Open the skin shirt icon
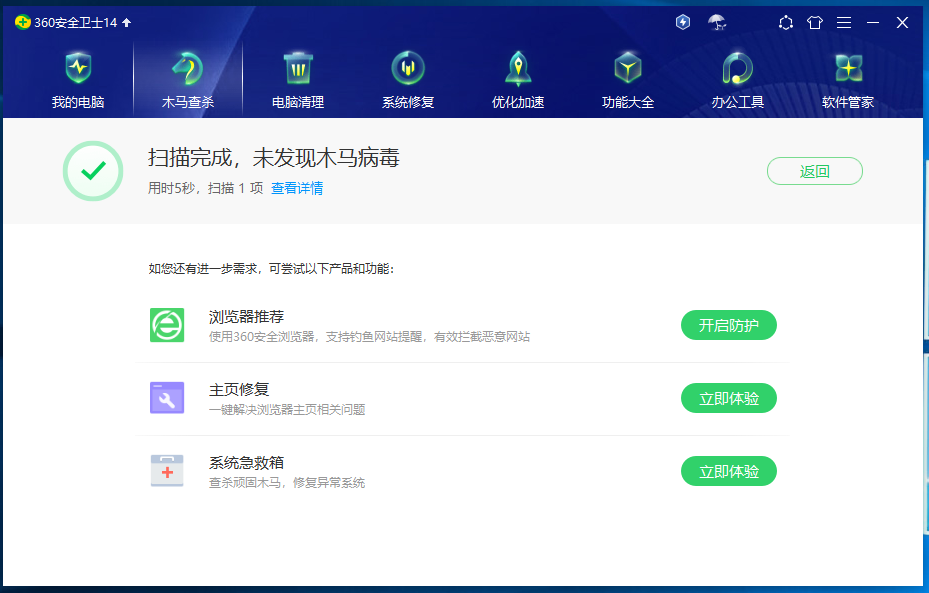The height and width of the screenshot is (593, 929). 815,23
